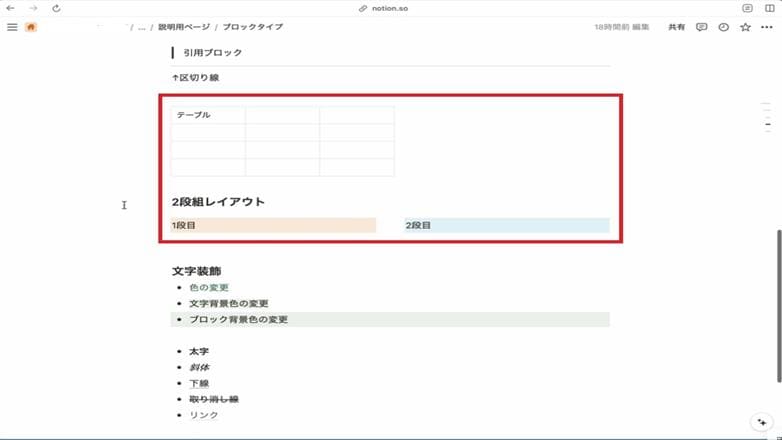This screenshot has height=440, width=782.
Task: Open the three-dot page options menu
Action: click(767, 27)
